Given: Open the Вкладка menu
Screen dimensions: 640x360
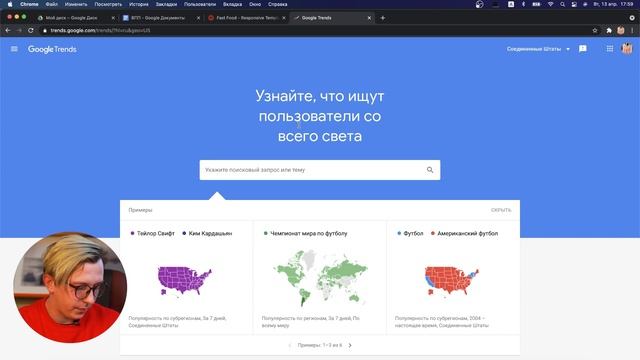Looking at the screenshot, I should pyautogui.click(x=233, y=4).
